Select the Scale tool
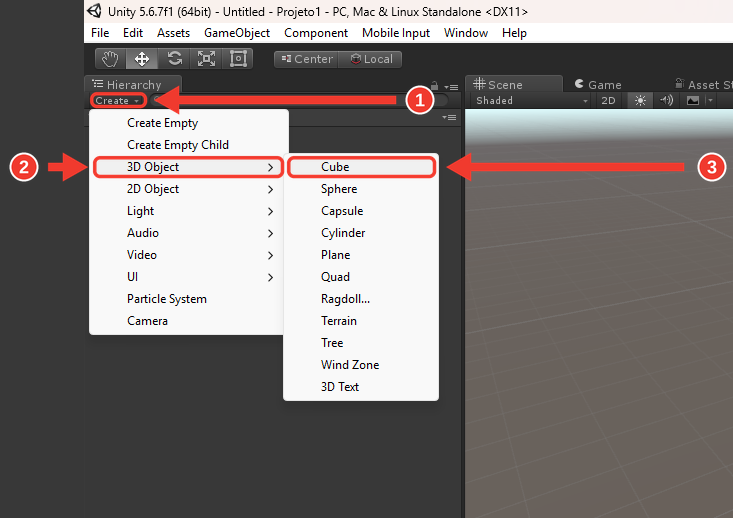 pyautogui.click(x=206, y=59)
